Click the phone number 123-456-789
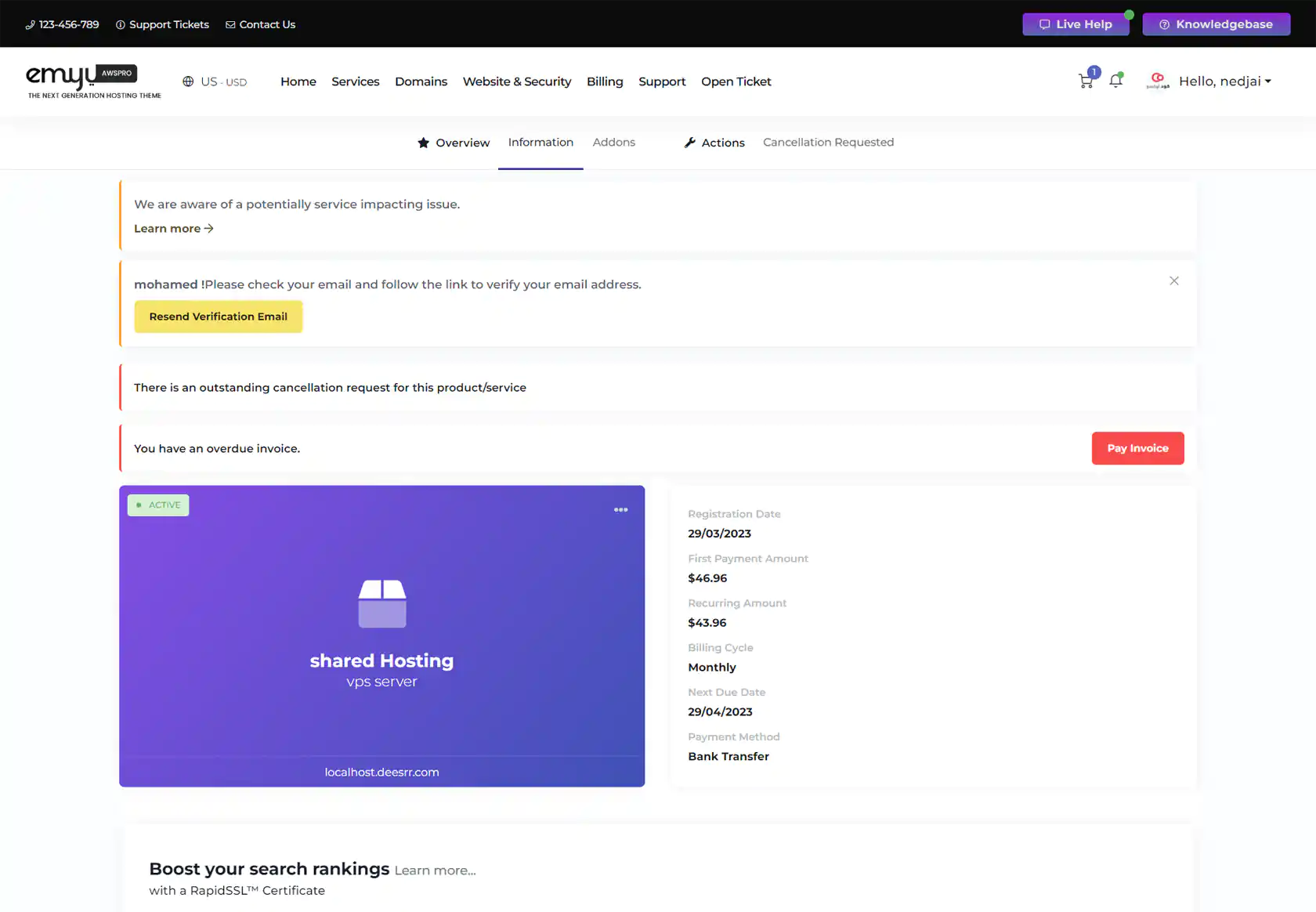This screenshot has height=912, width=1316. coord(63,24)
